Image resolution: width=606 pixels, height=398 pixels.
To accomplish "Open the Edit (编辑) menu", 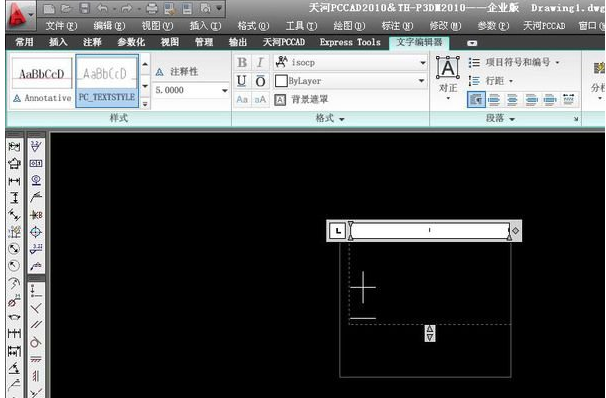I will coord(109,26).
